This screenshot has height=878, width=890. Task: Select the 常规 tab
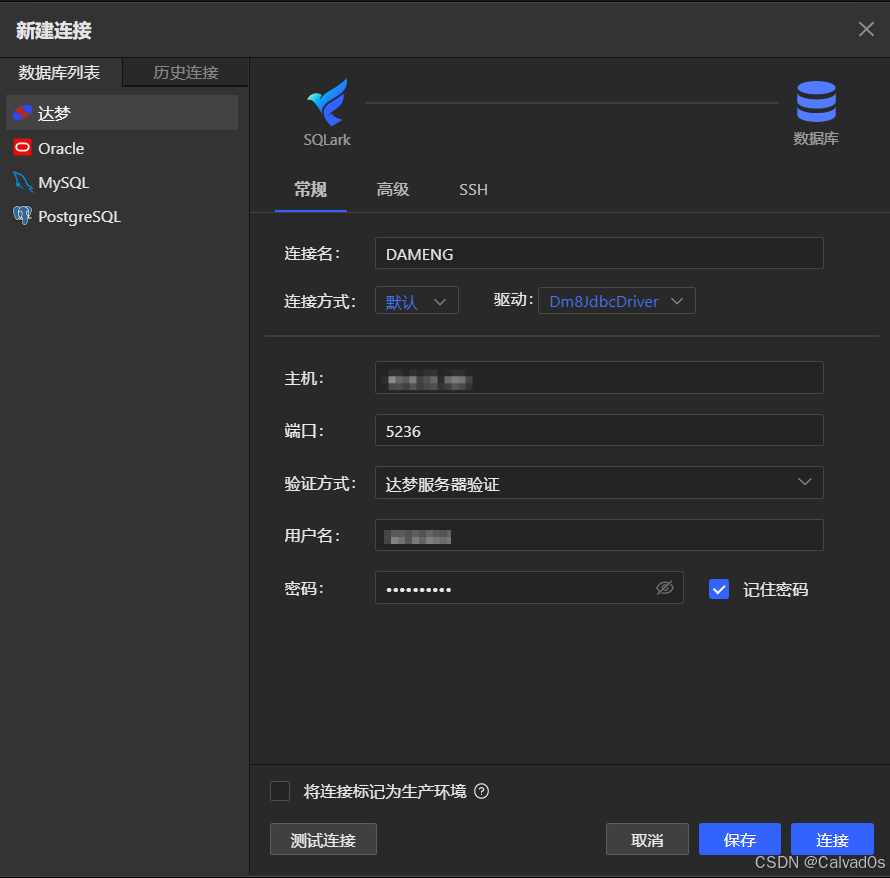pyautogui.click(x=310, y=190)
